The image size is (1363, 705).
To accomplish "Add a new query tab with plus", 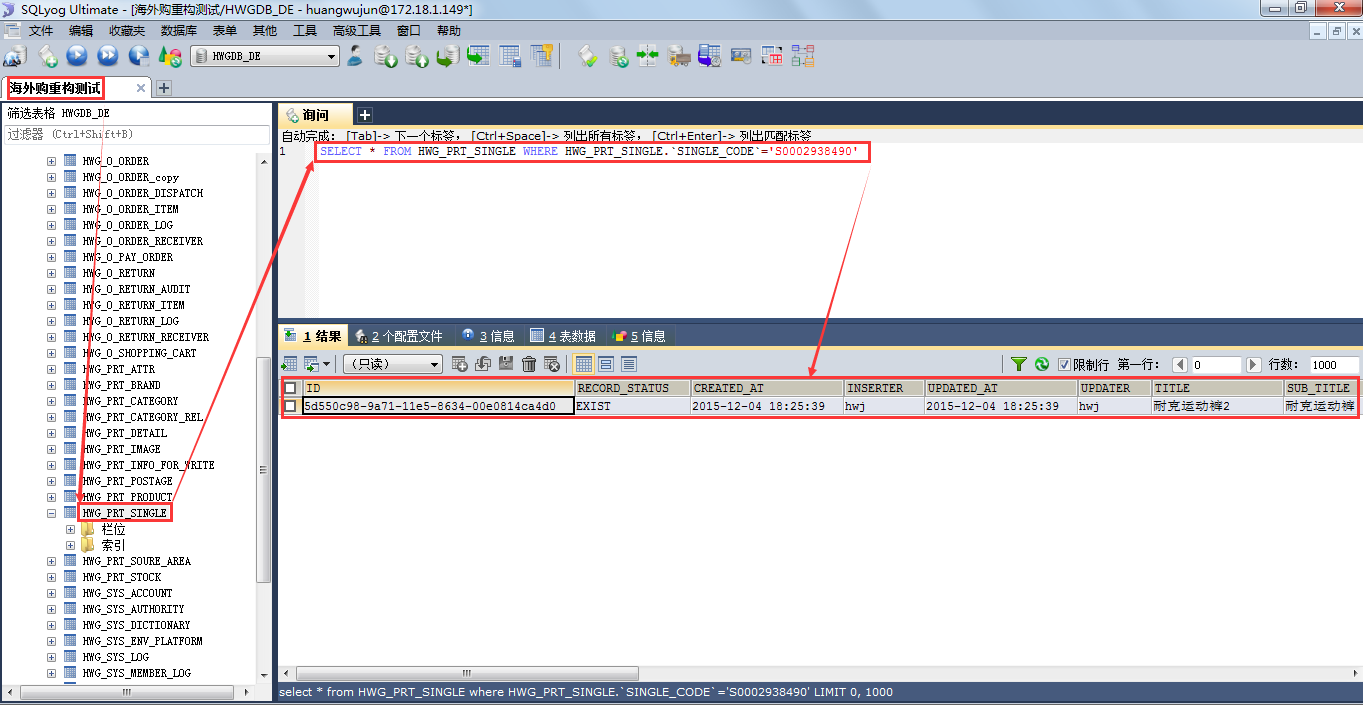I will point(365,115).
